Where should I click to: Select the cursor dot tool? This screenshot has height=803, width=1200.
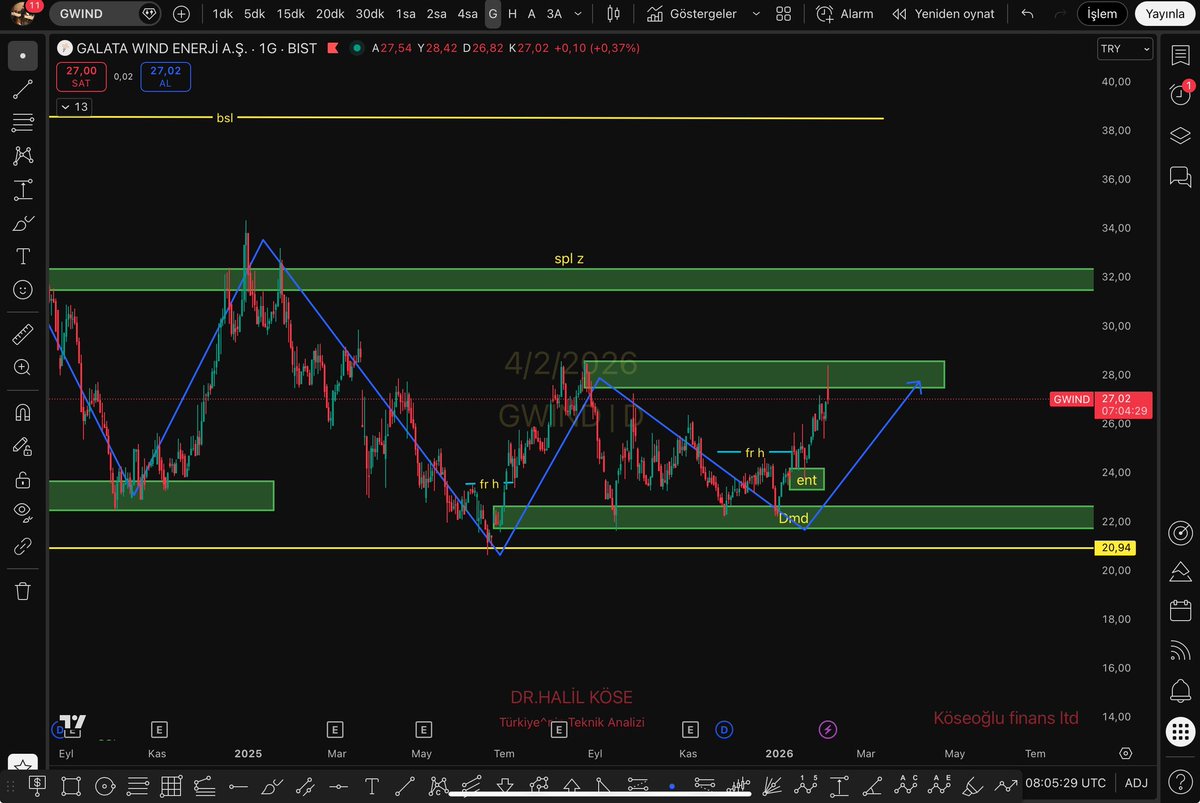(x=22, y=56)
